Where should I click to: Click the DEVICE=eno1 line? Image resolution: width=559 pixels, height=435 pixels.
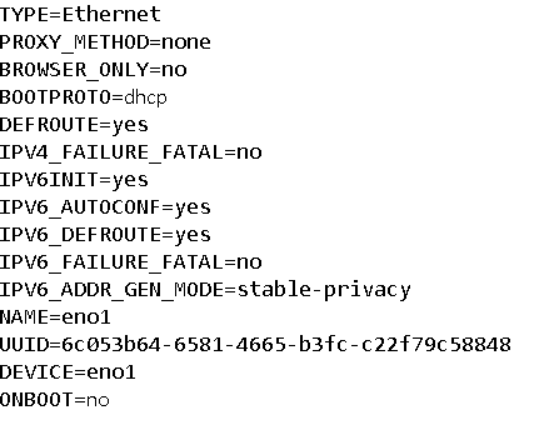[68, 372]
